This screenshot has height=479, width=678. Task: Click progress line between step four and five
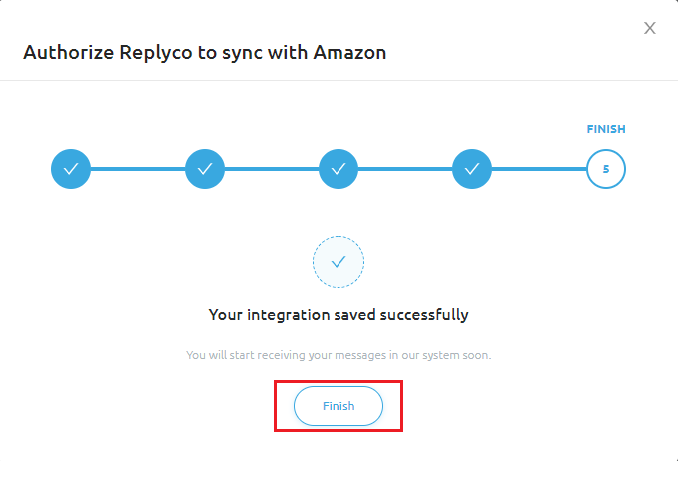pyautogui.click(x=539, y=169)
